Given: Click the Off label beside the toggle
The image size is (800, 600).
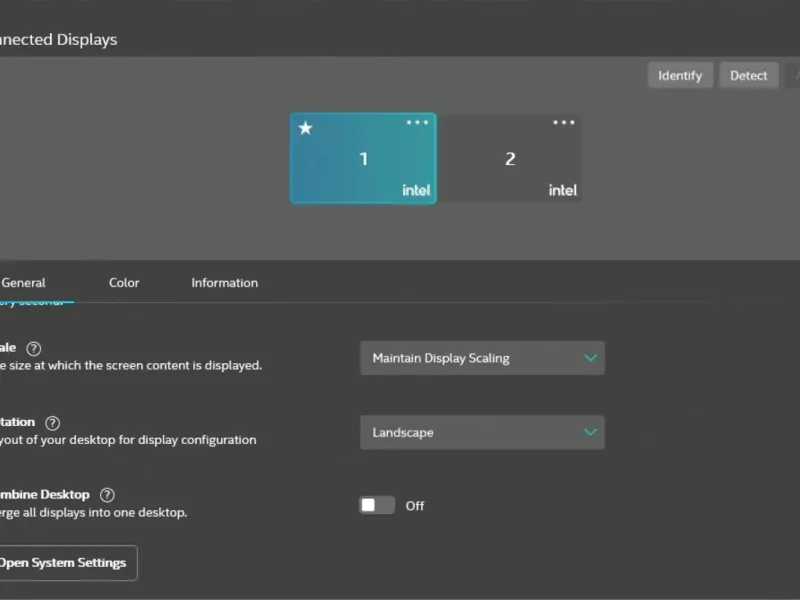Looking at the screenshot, I should click(x=415, y=506).
